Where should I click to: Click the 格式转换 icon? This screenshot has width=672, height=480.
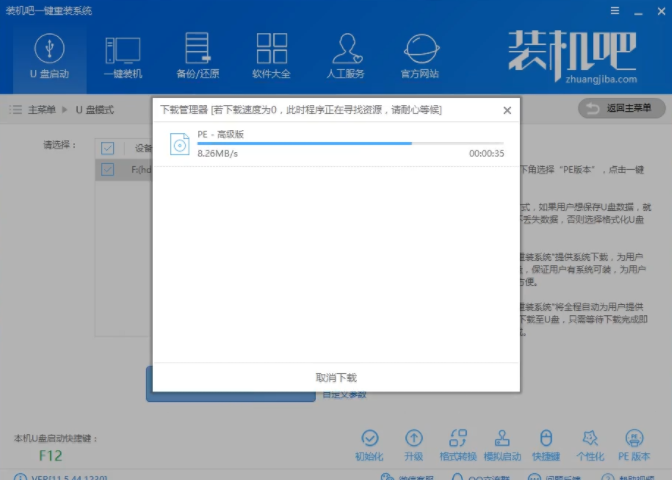coord(458,438)
